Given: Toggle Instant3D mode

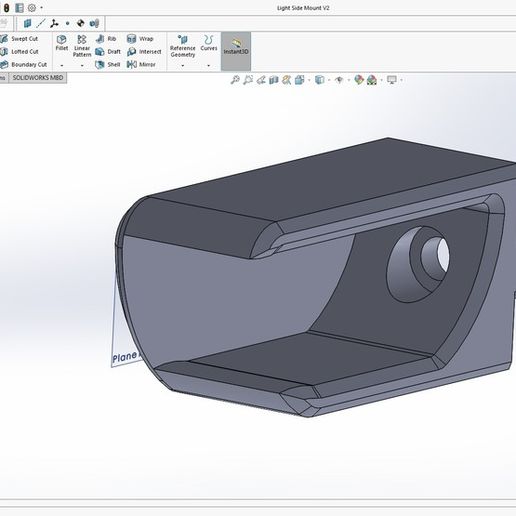Looking at the screenshot, I should [236, 51].
